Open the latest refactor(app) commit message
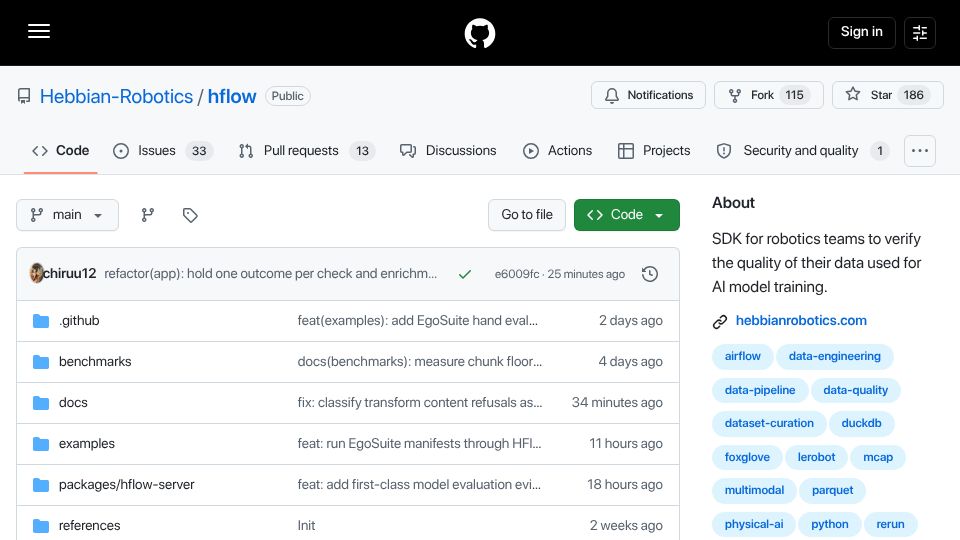This screenshot has height=540, width=960. click(270, 274)
